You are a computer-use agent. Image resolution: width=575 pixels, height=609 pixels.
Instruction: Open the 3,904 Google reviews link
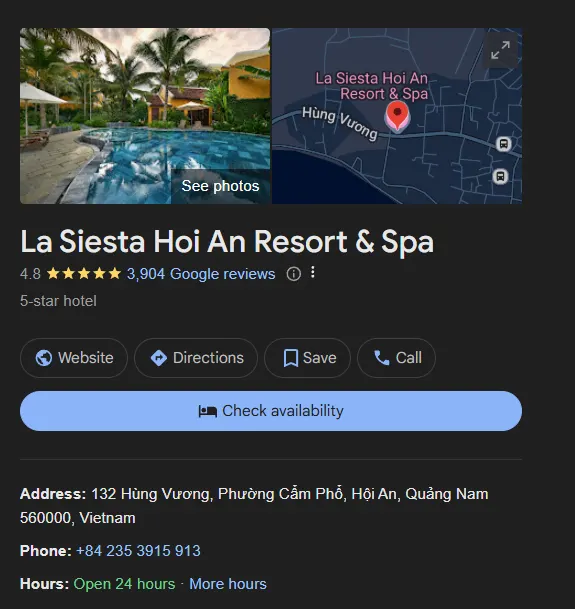[x=201, y=274]
